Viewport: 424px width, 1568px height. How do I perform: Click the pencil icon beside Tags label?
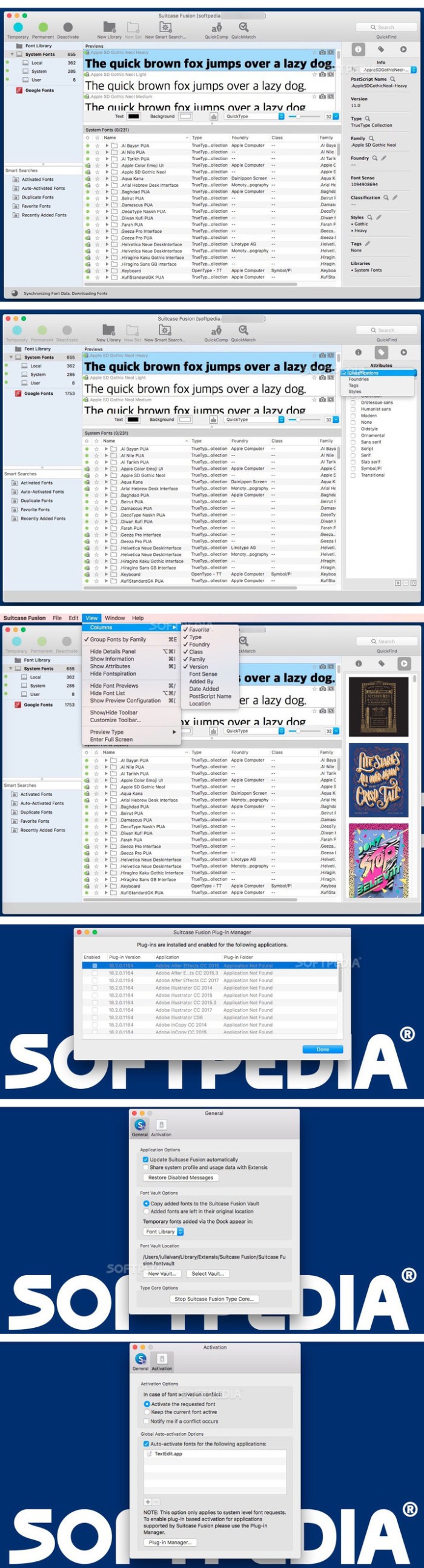(x=368, y=244)
